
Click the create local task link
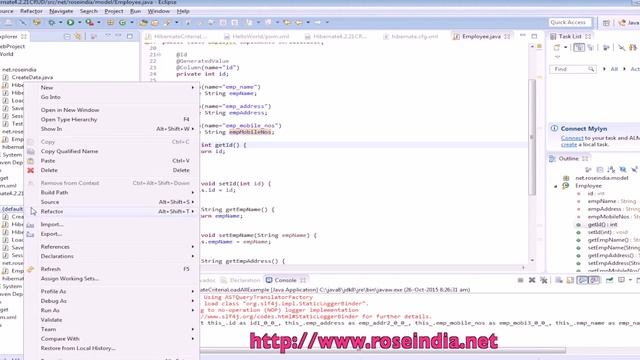(x=569, y=144)
